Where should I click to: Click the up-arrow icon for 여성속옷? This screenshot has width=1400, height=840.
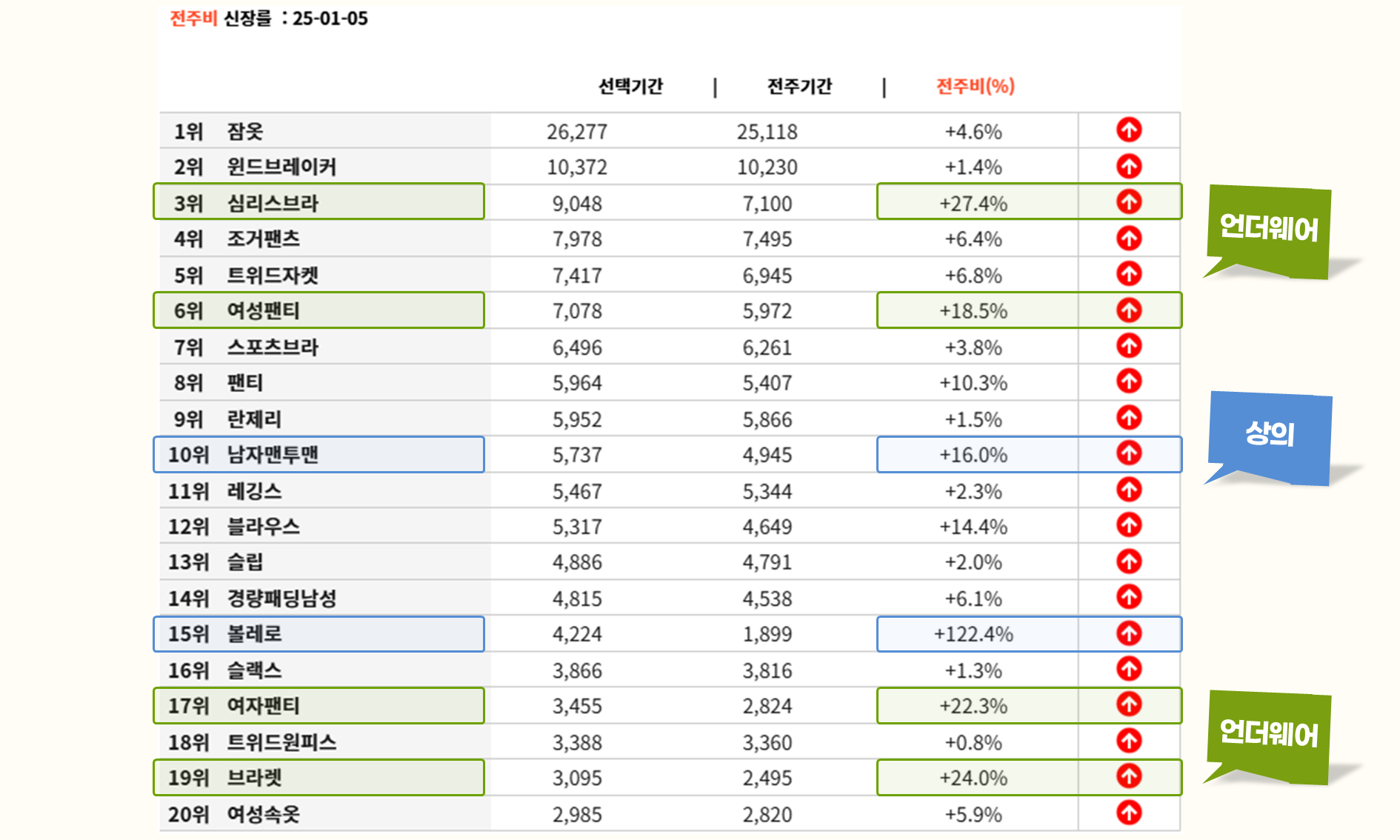(x=1128, y=813)
